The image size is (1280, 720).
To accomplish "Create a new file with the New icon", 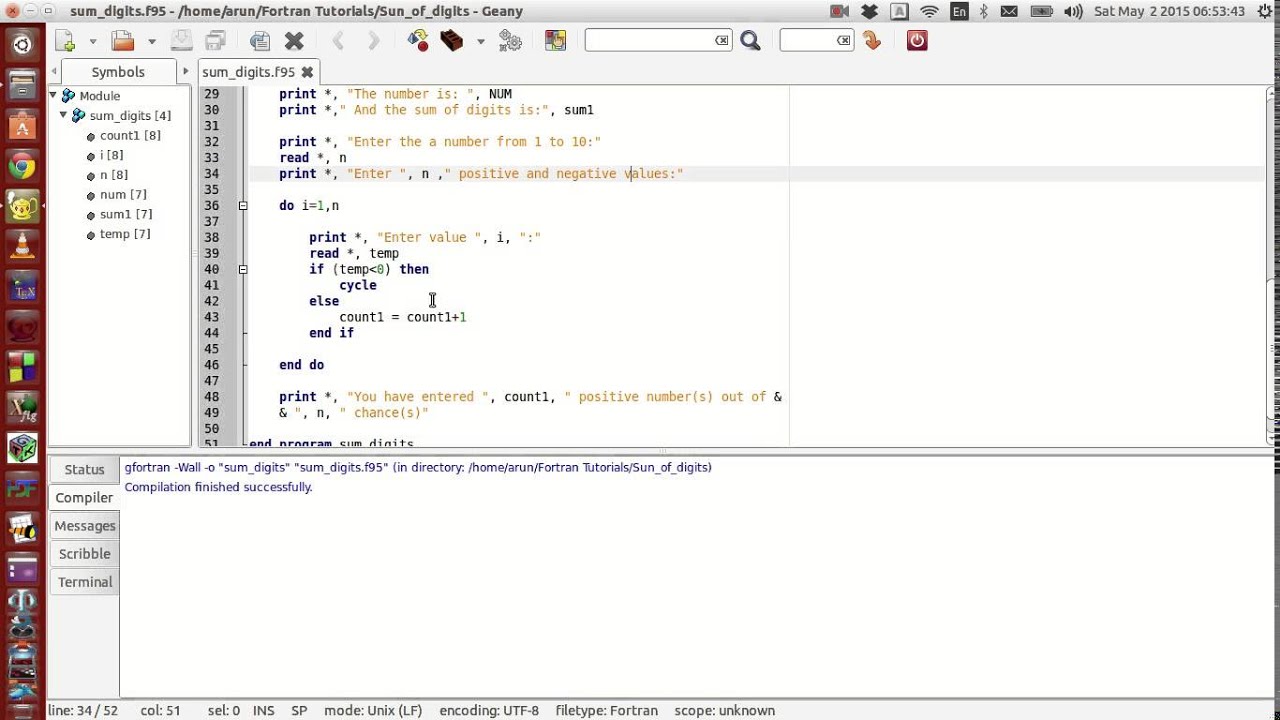I will tap(65, 41).
